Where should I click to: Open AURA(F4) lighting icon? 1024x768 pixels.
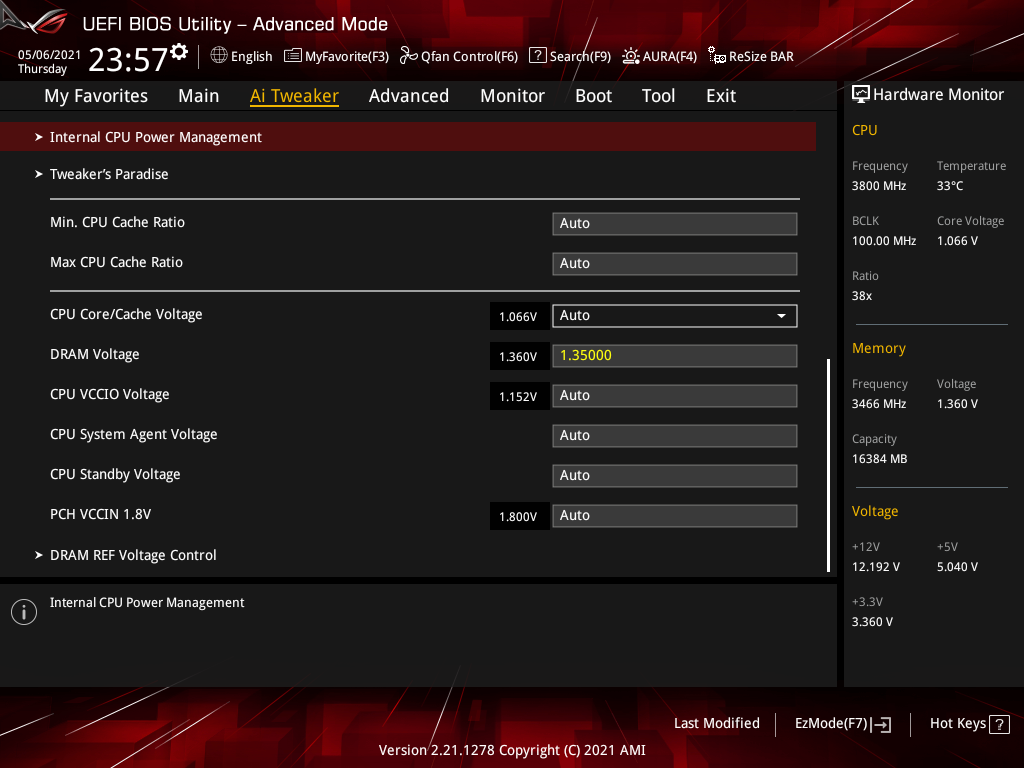pos(630,56)
